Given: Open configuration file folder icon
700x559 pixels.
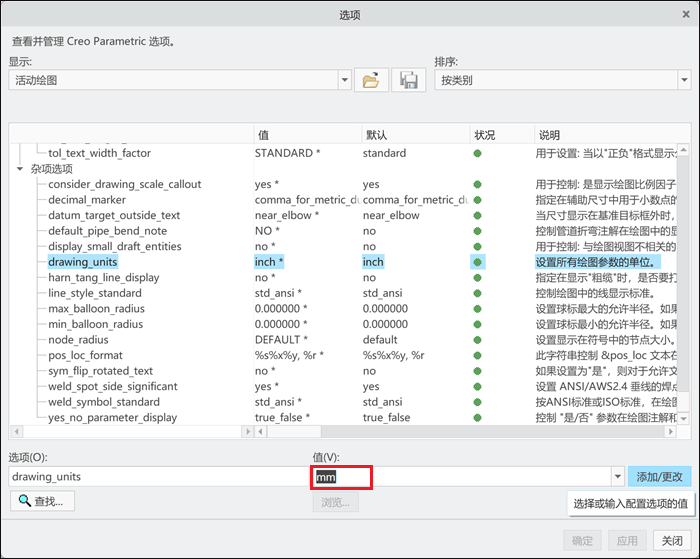Looking at the screenshot, I should click(x=371, y=80).
